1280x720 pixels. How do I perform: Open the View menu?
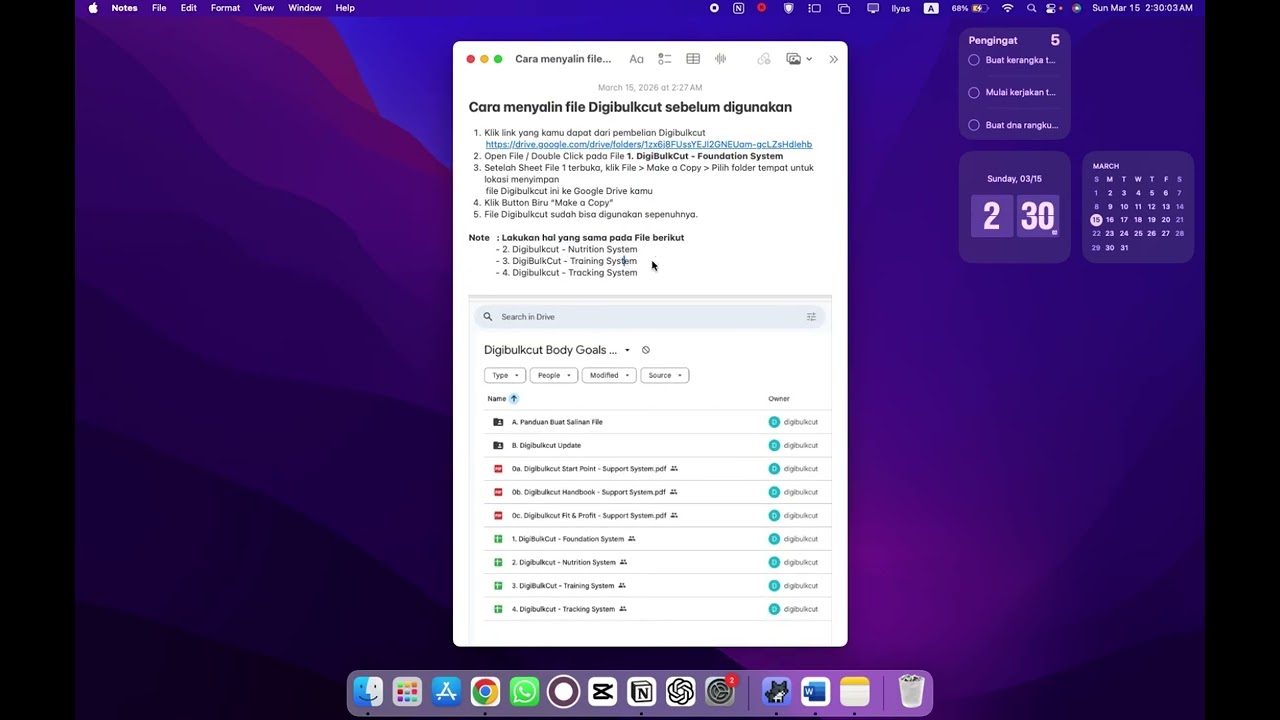tap(264, 8)
